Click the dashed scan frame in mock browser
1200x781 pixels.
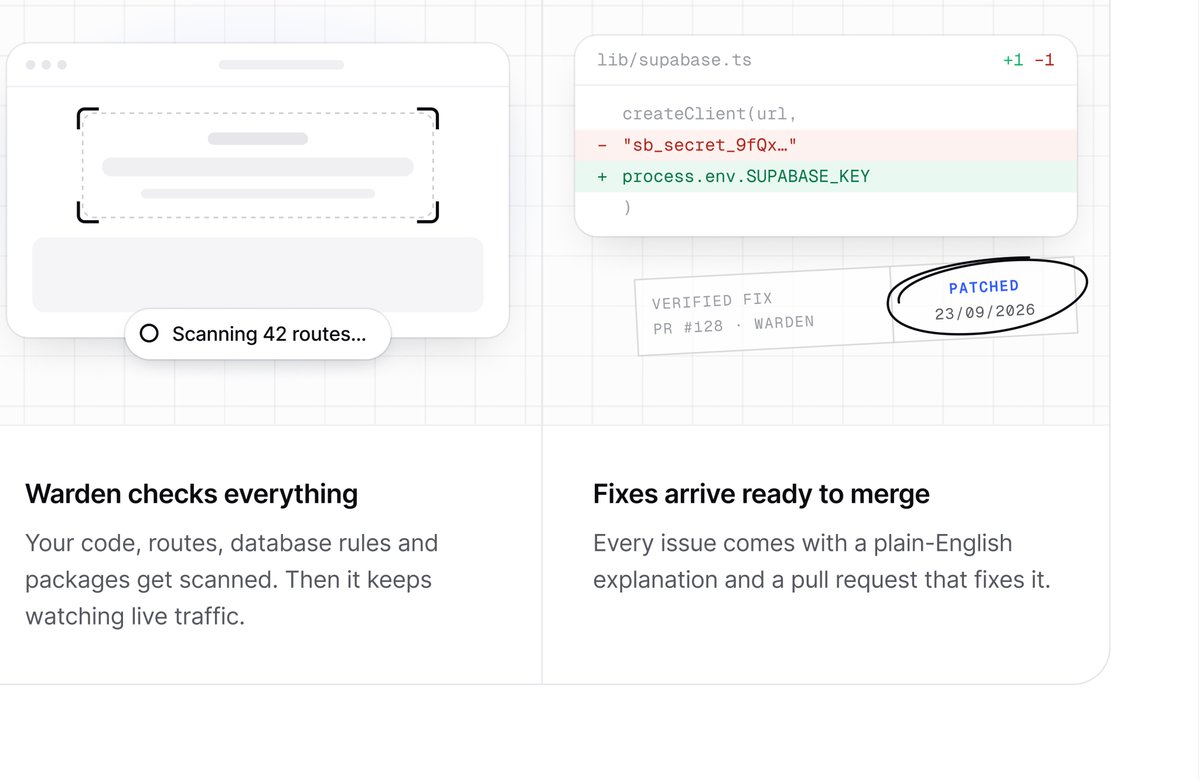258,165
